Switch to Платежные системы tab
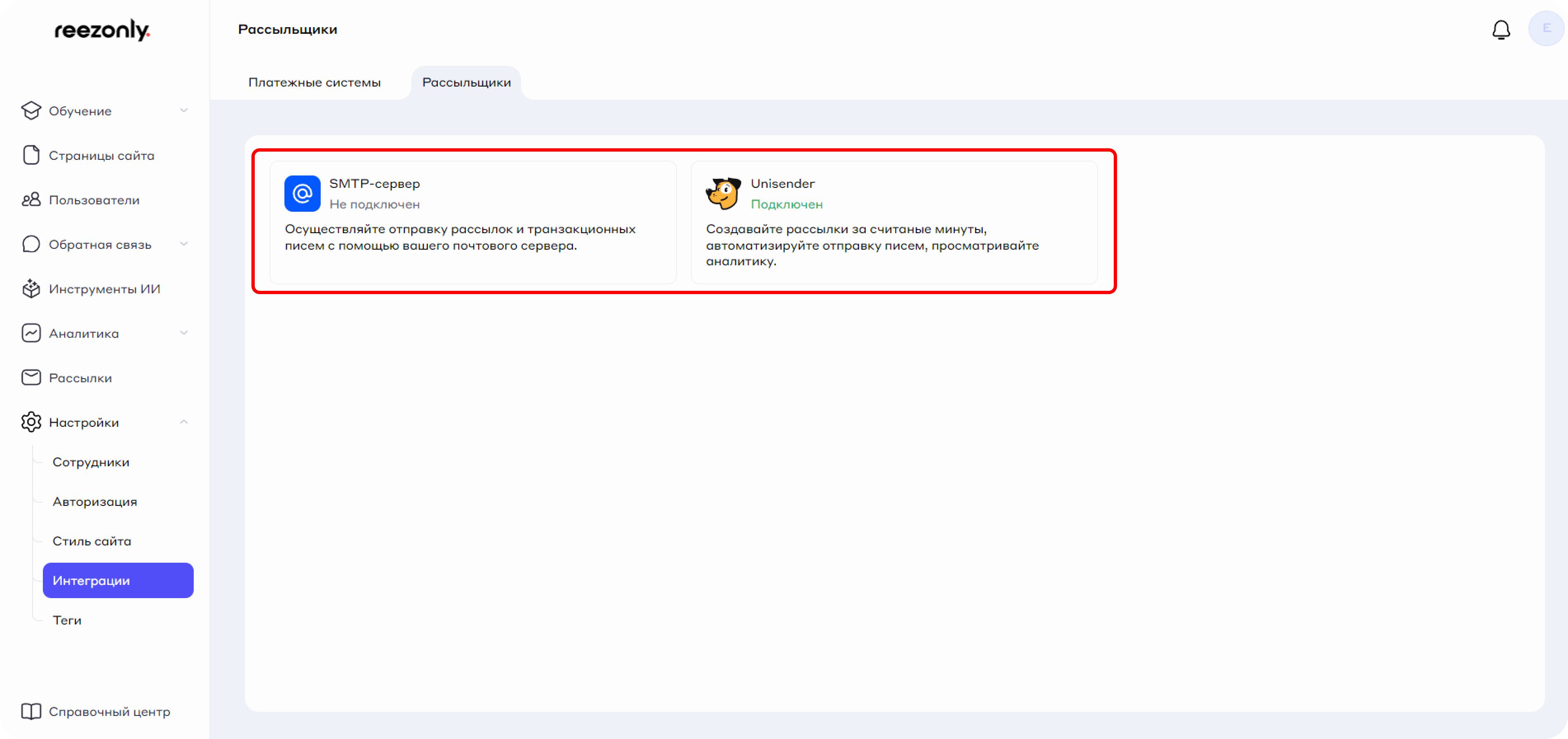 314,82
